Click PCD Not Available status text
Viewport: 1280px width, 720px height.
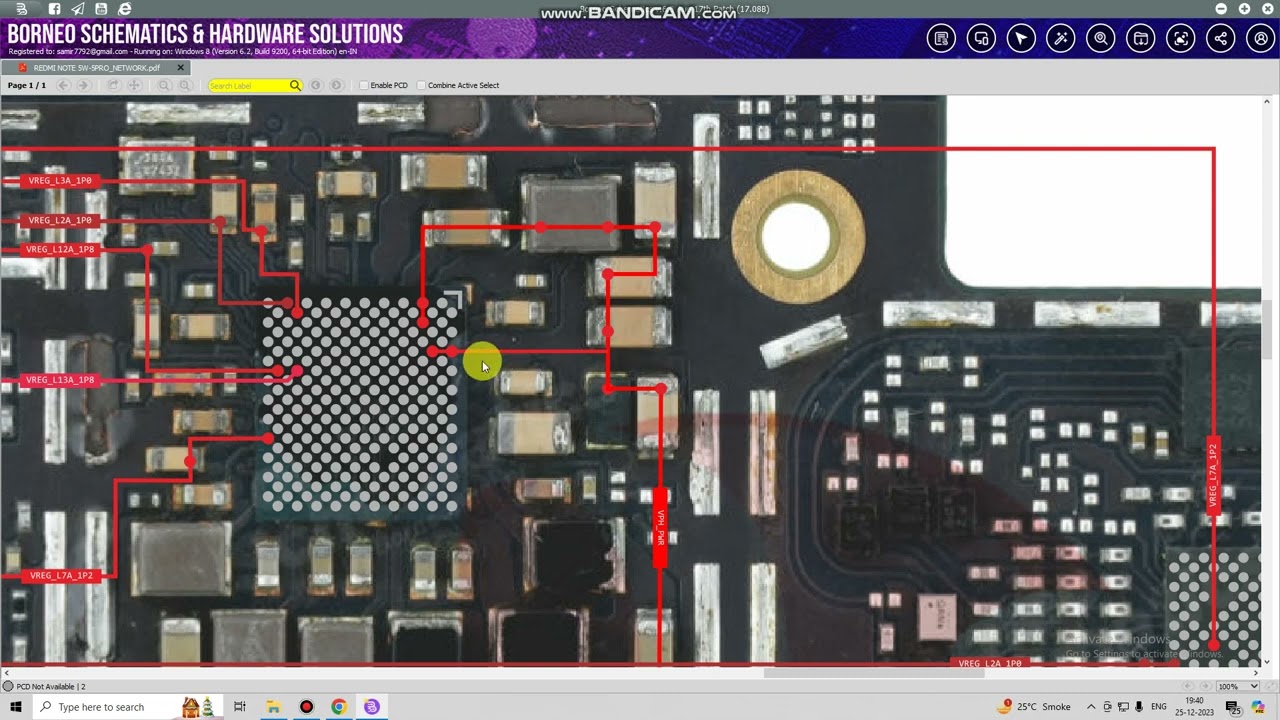pos(51,686)
